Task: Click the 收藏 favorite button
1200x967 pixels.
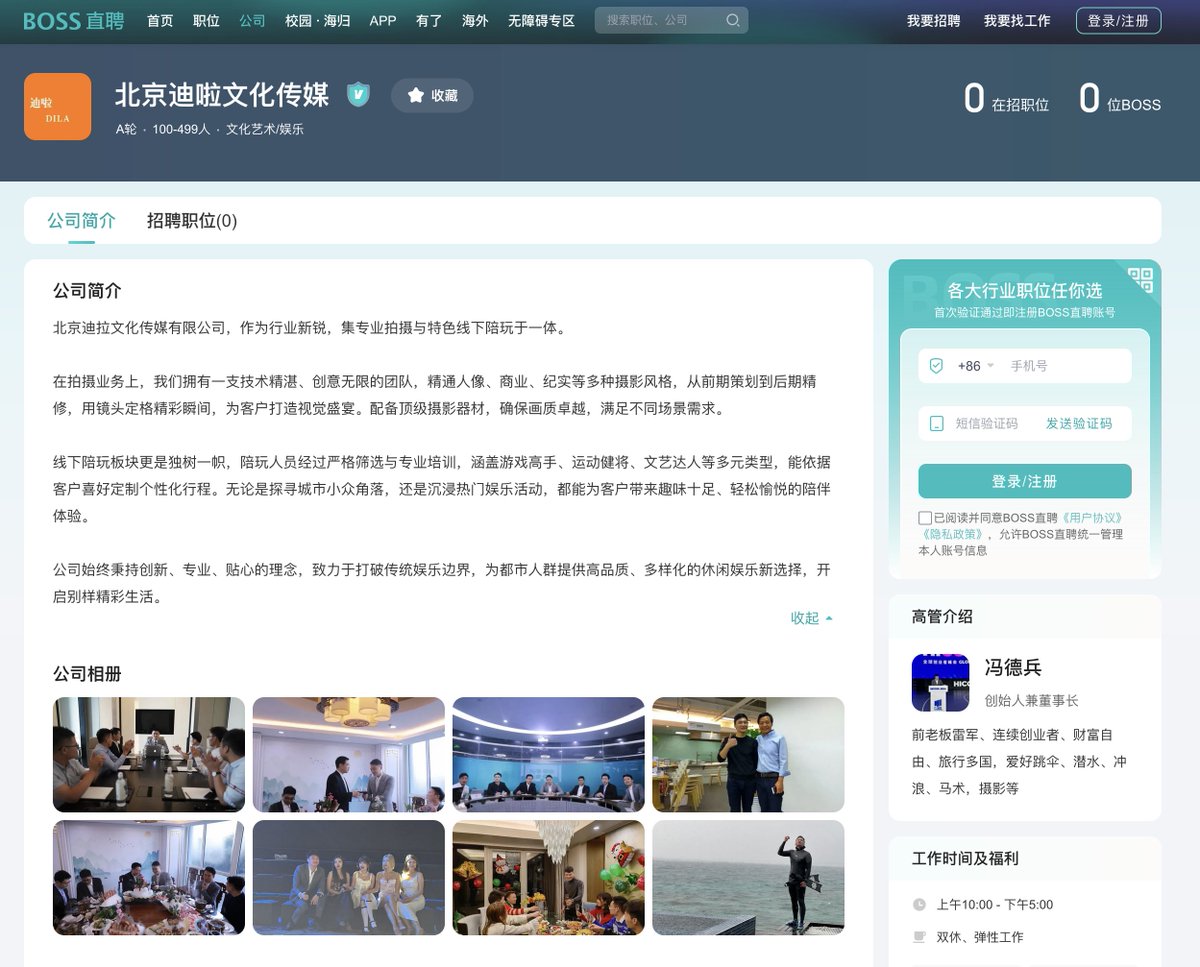Action: (x=432, y=95)
